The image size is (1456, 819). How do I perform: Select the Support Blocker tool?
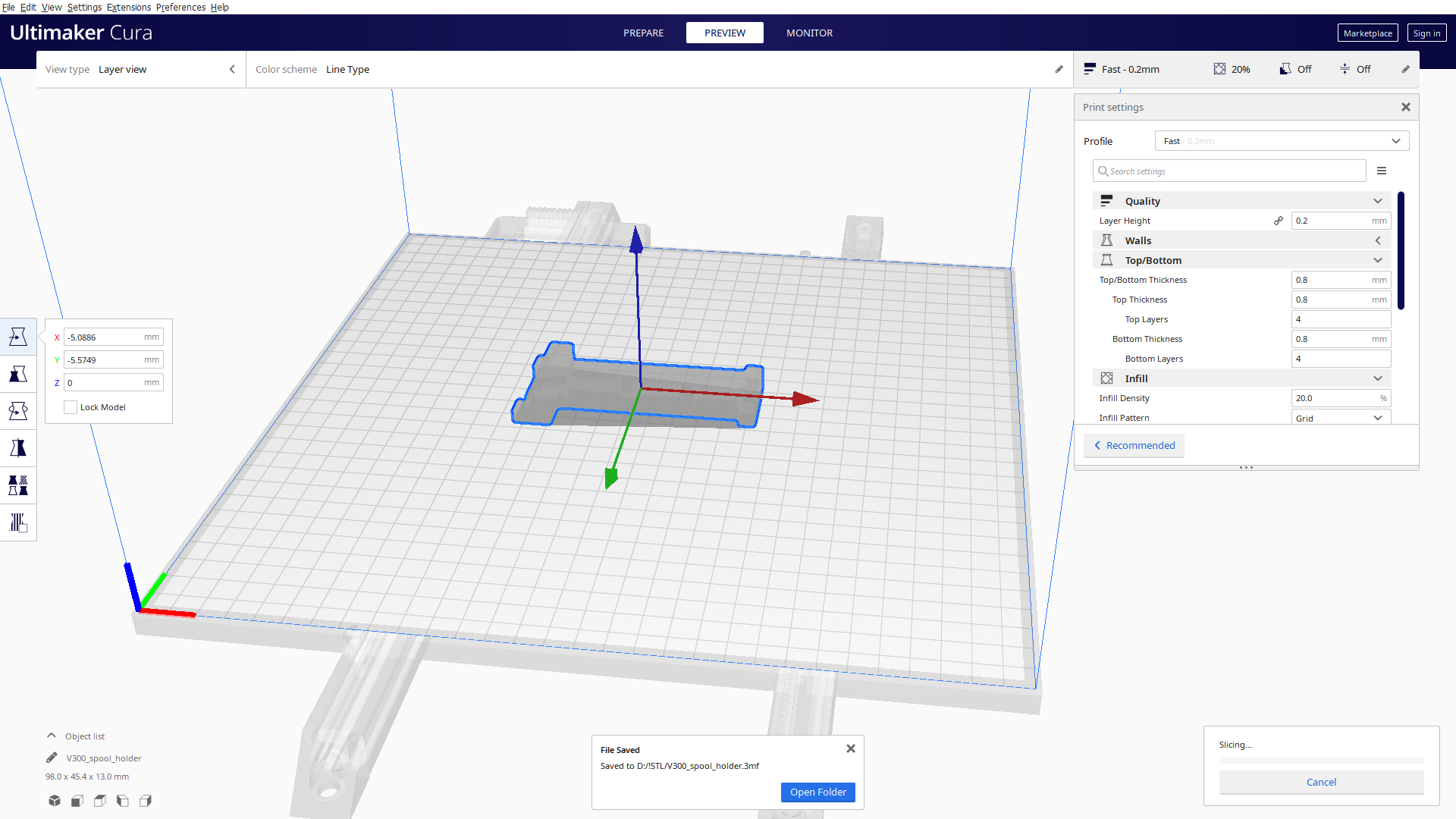point(18,522)
